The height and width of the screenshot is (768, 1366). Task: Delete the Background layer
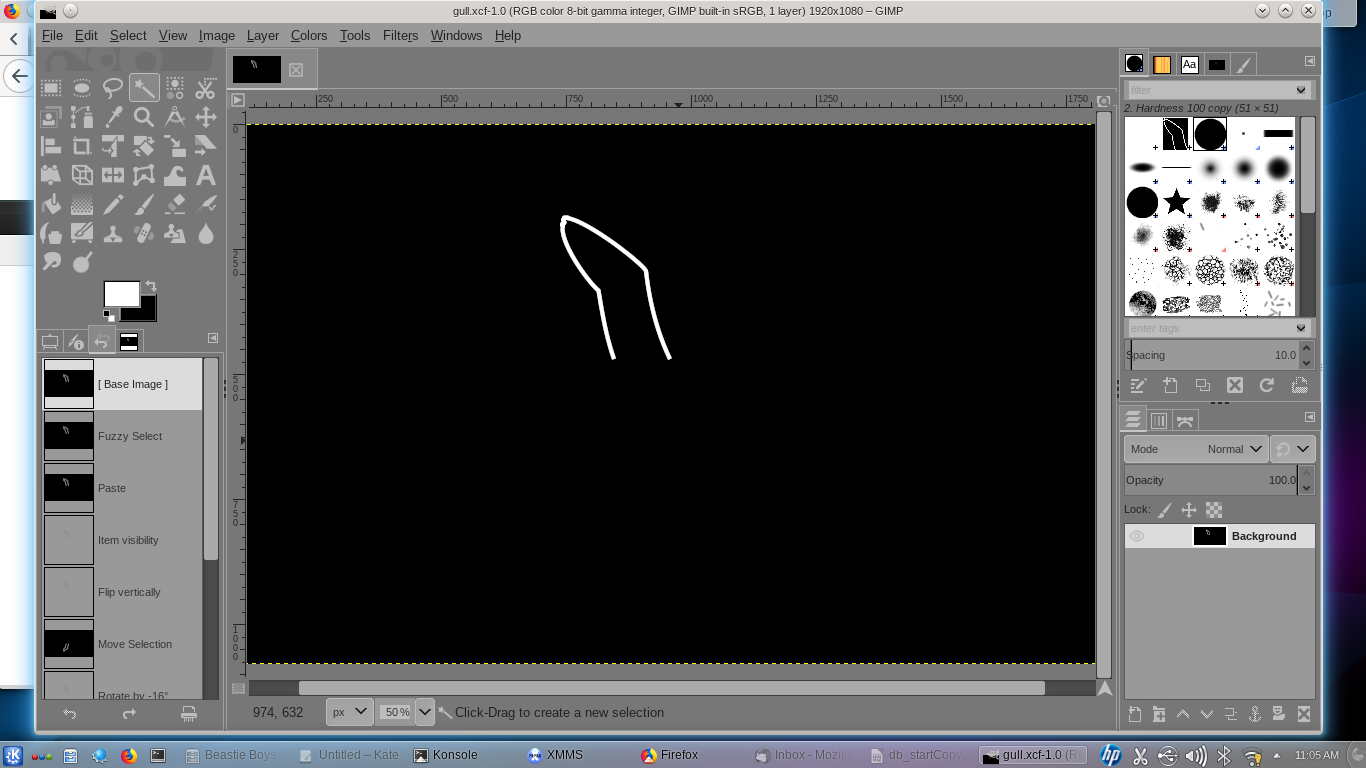coord(1304,714)
